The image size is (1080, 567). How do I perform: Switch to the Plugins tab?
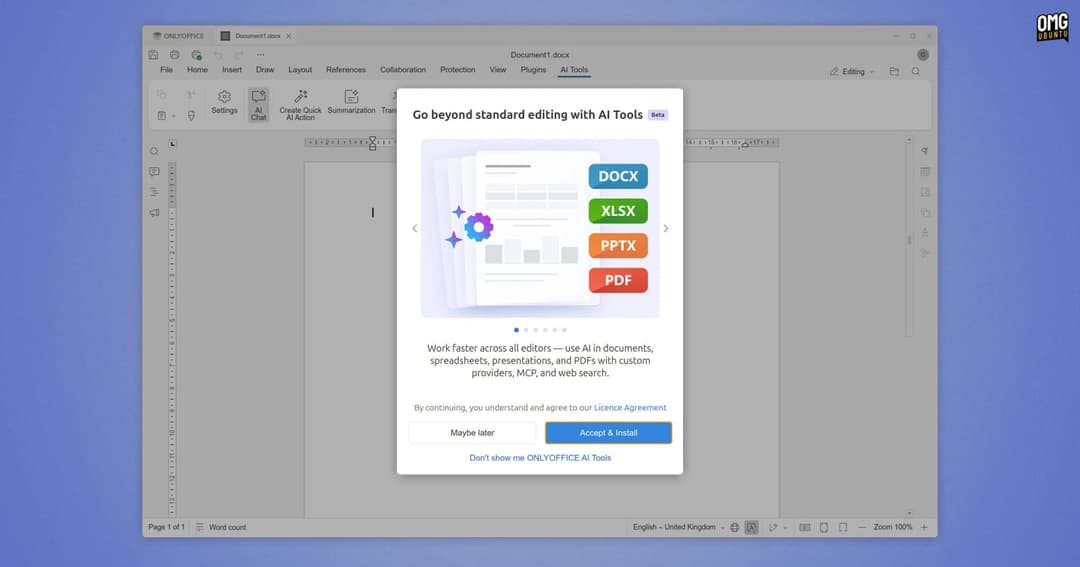click(533, 70)
